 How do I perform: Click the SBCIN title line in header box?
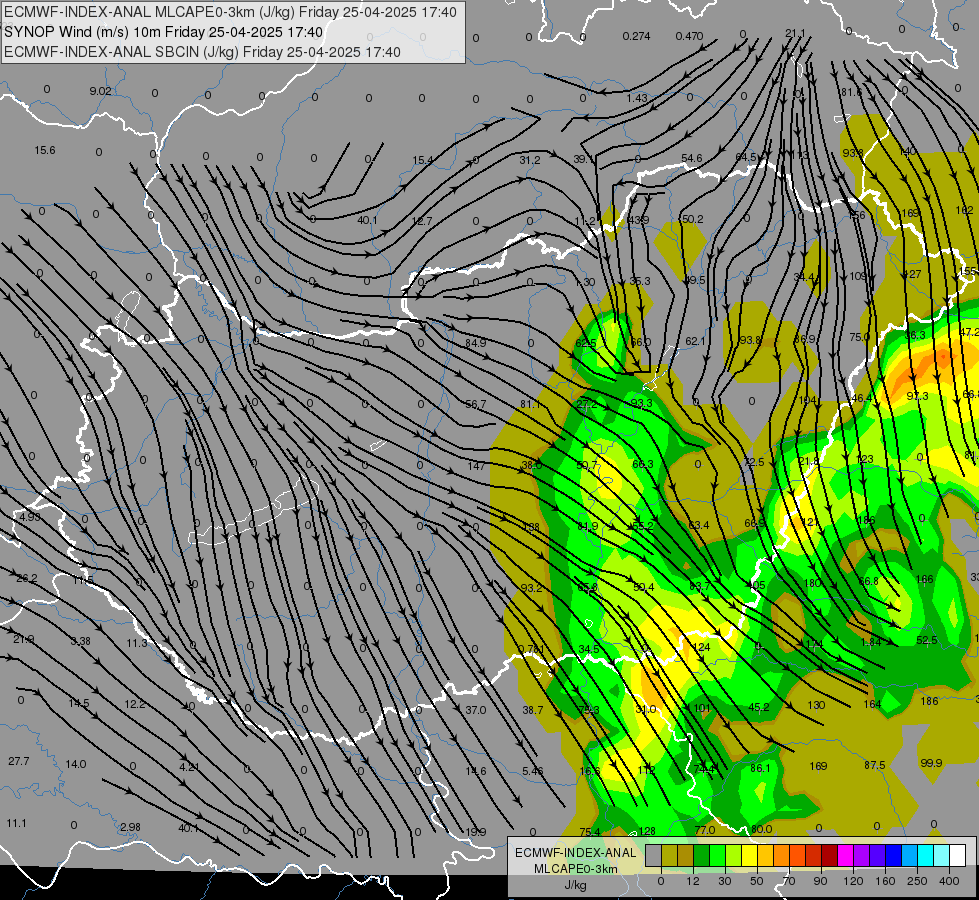pos(202,52)
